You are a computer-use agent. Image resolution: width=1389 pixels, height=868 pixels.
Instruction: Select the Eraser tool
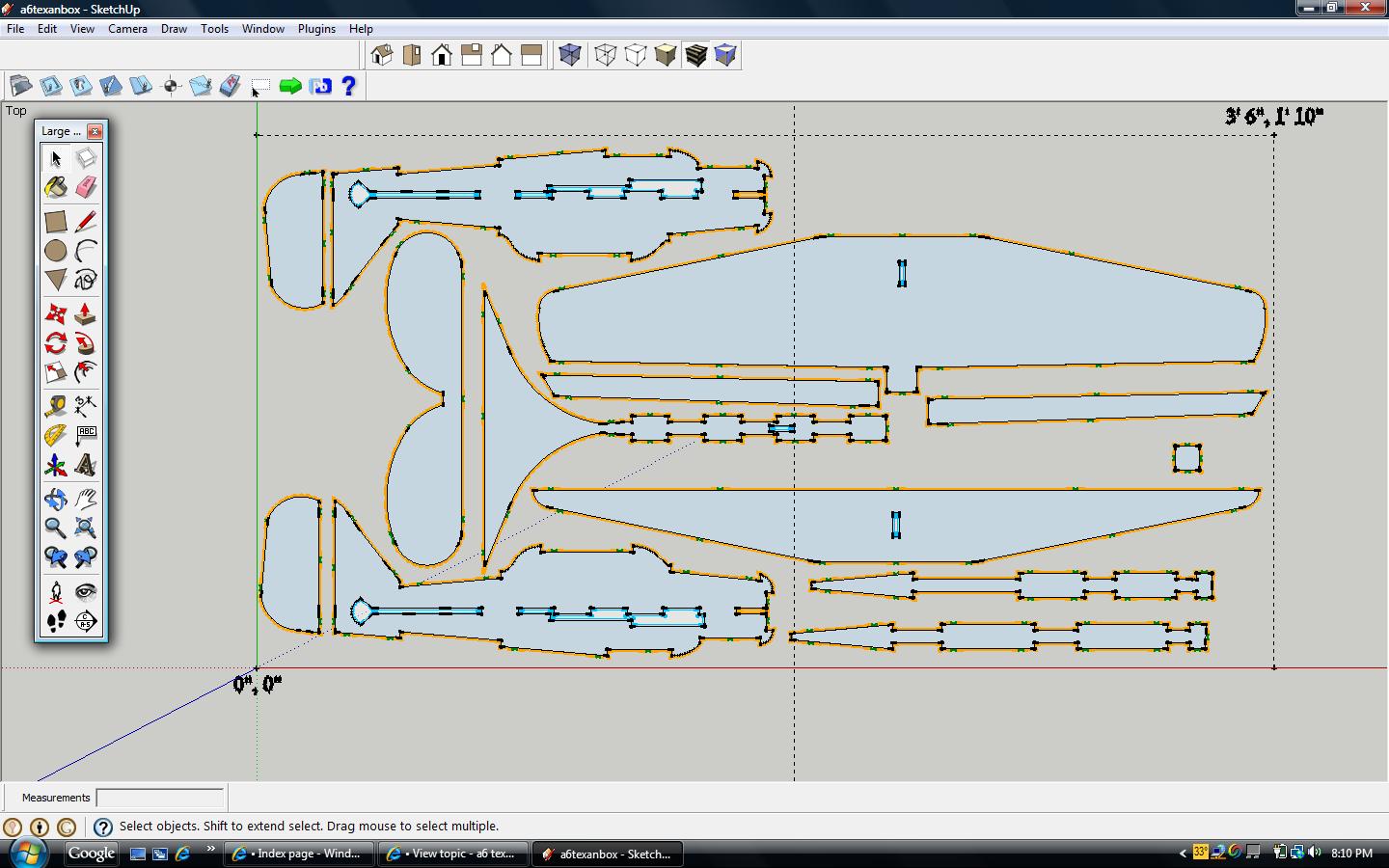(86, 187)
